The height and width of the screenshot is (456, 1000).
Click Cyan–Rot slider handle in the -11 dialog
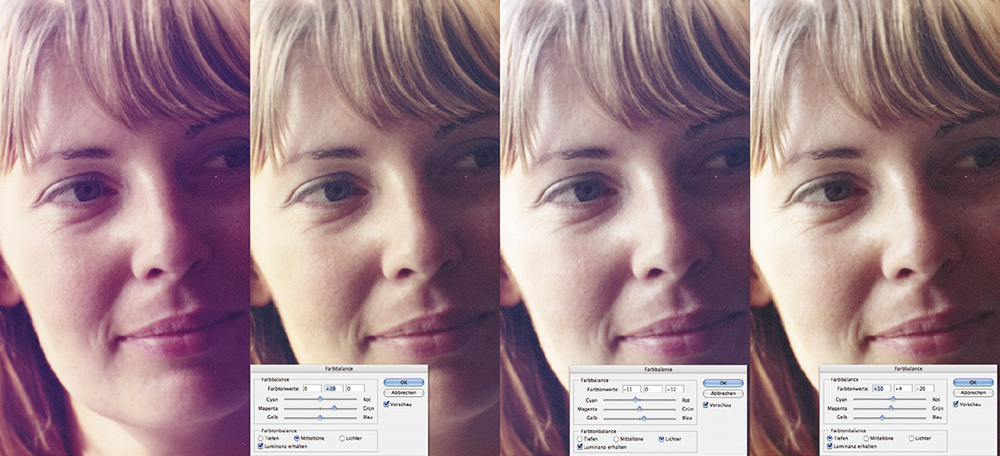point(635,399)
